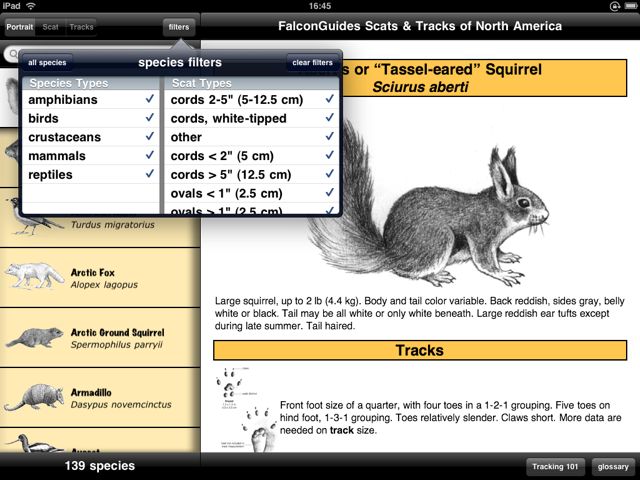The image size is (640, 480).
Task: Toggle cords < 2" (5 cm) filter
Action: pyautogui.click(x=252, y=156)
